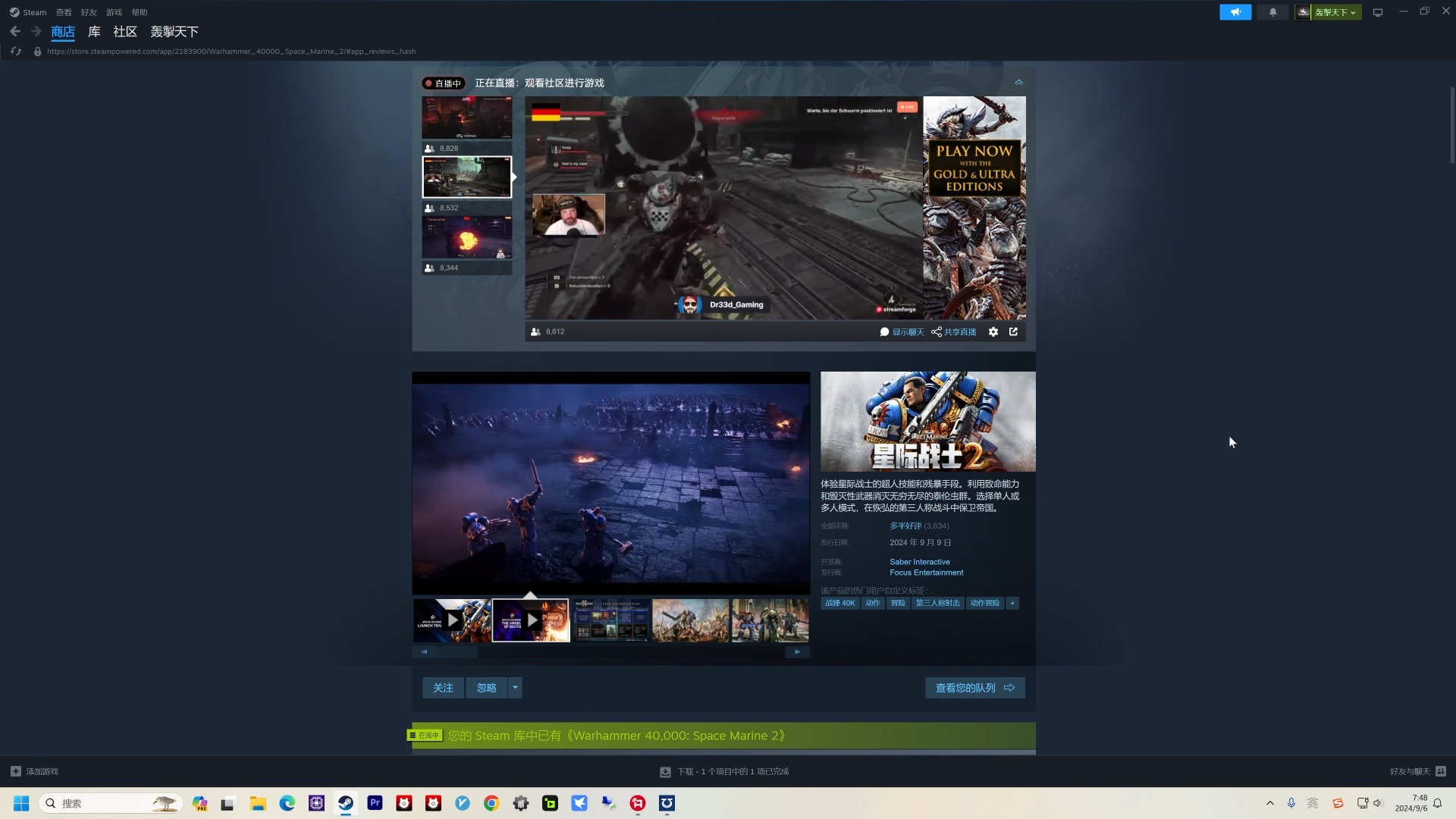Click the Windows taskbar search box
Image resolution: width=1456 pixels, height=819 pixels.
111,803
